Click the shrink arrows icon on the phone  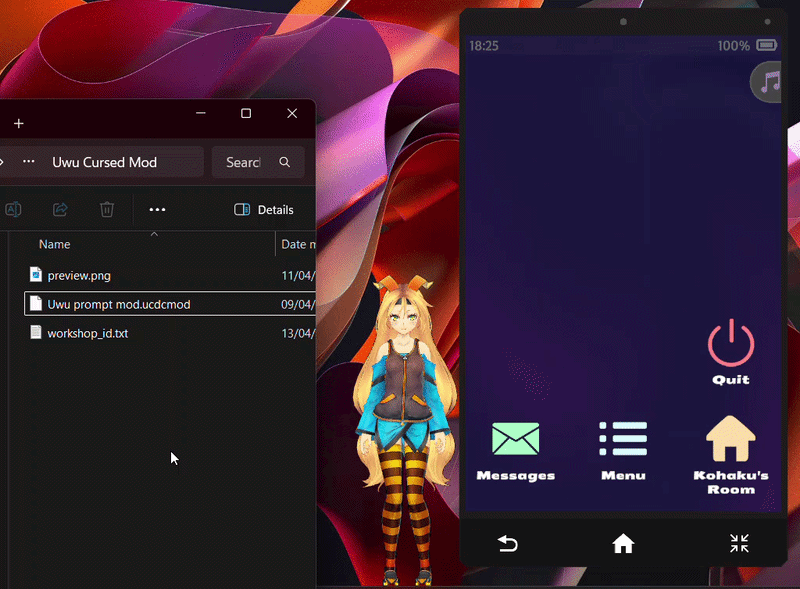[739, 543]
